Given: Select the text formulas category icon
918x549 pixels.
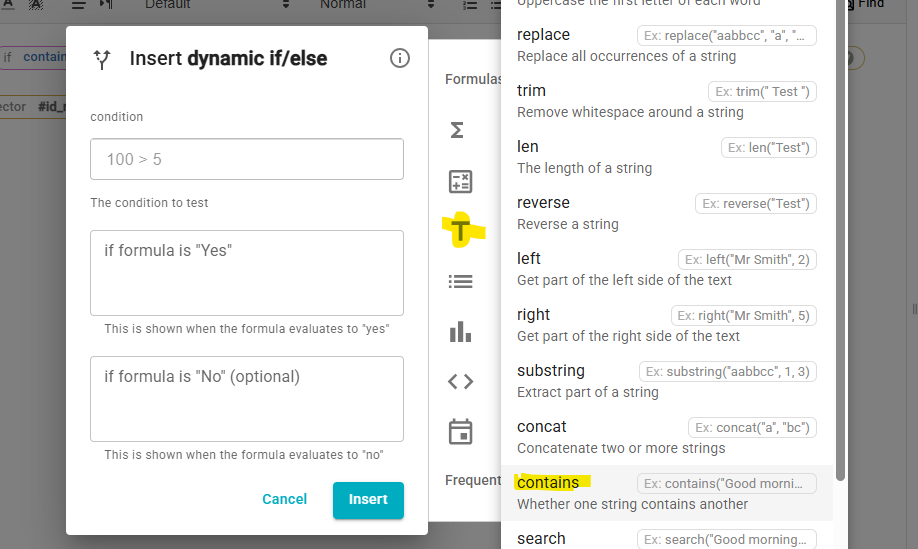Looking at the screenshot, I should pos(460,231).
